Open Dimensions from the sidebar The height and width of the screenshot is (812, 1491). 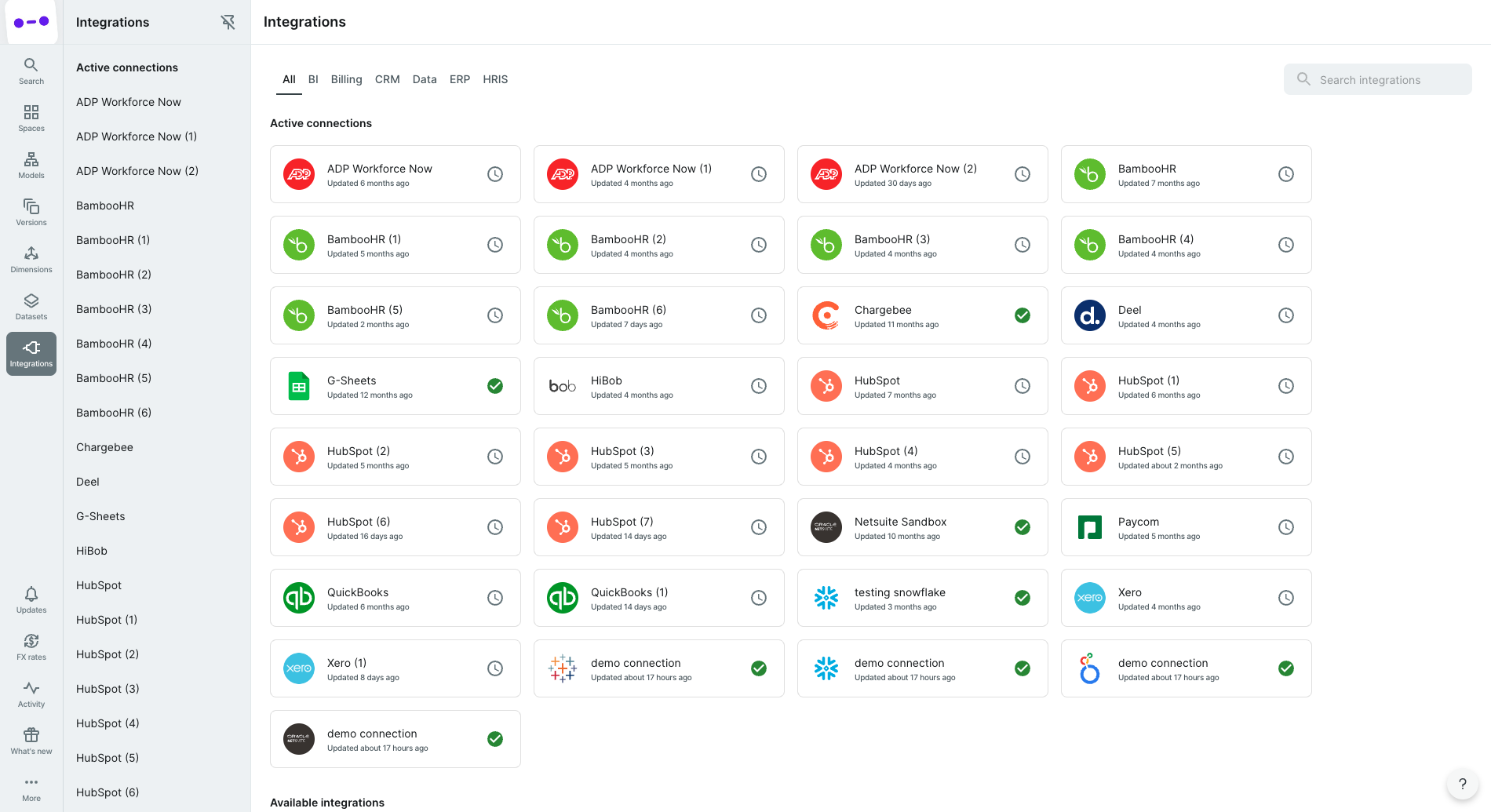coord(31,260)
